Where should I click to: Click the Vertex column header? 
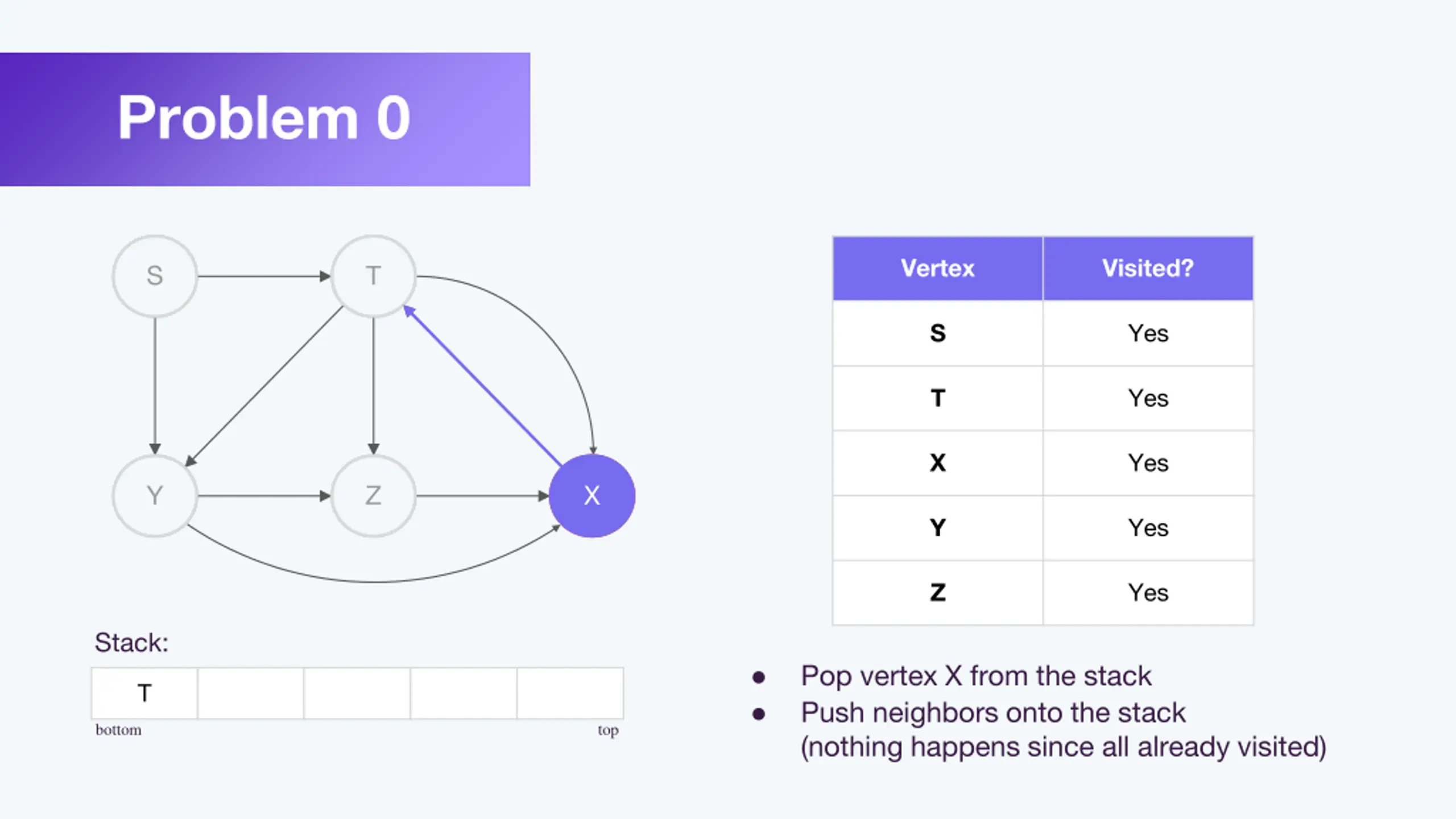tap(938, 268)
